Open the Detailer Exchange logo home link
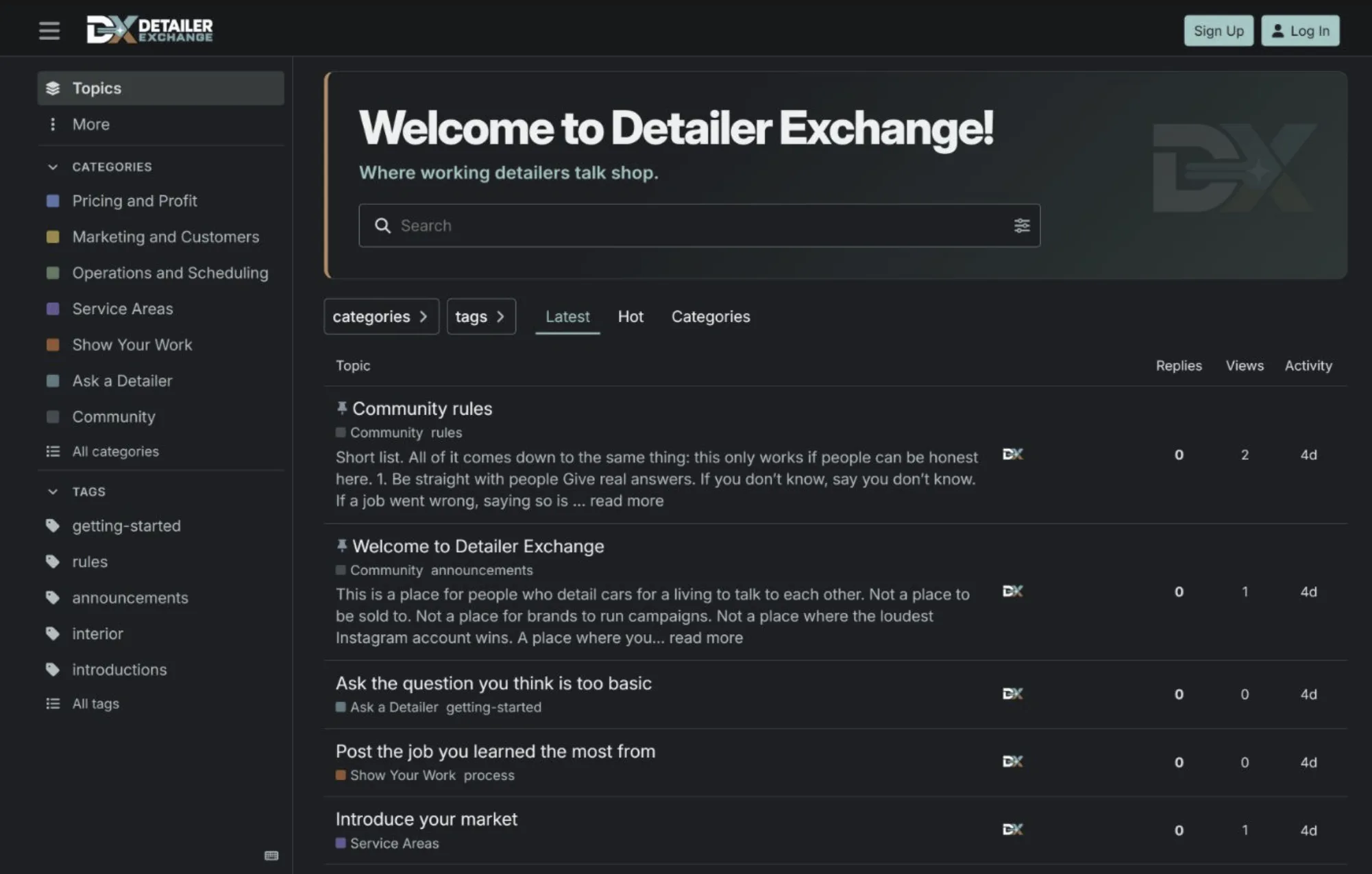1372x874 pixels. pyautogui.click(x=149, y=29)
